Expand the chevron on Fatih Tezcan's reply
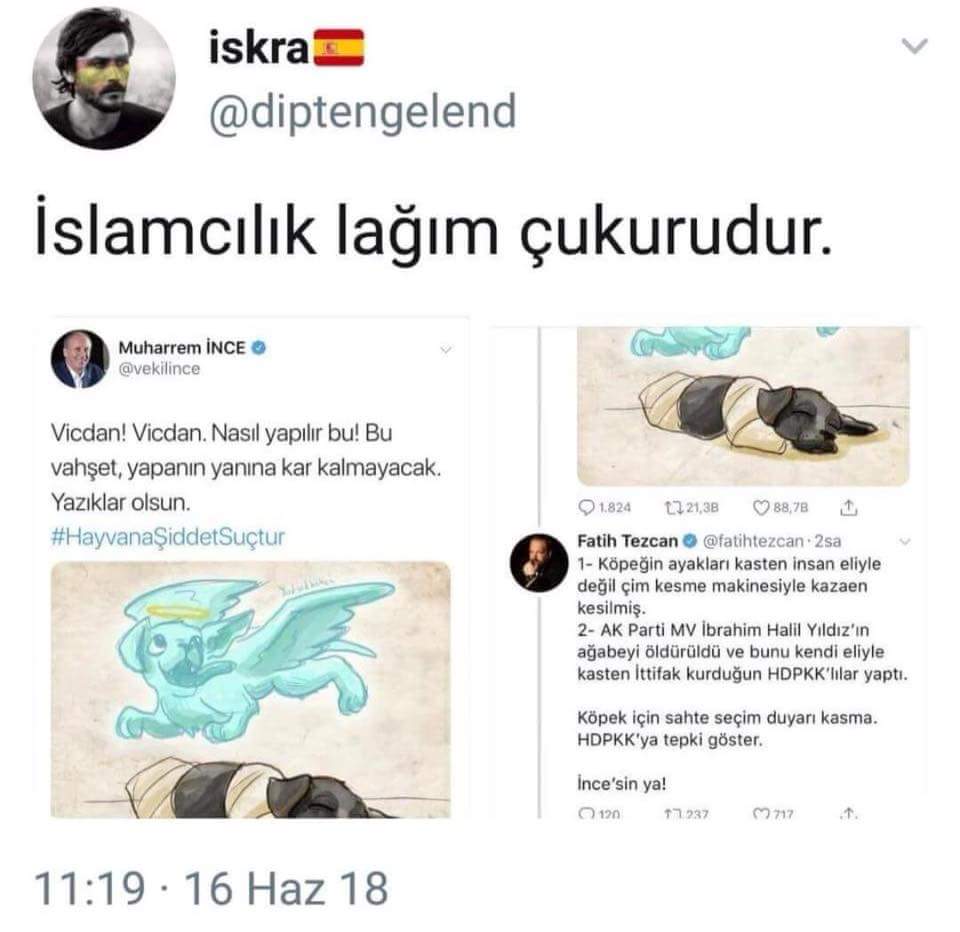 coord(905,542)
